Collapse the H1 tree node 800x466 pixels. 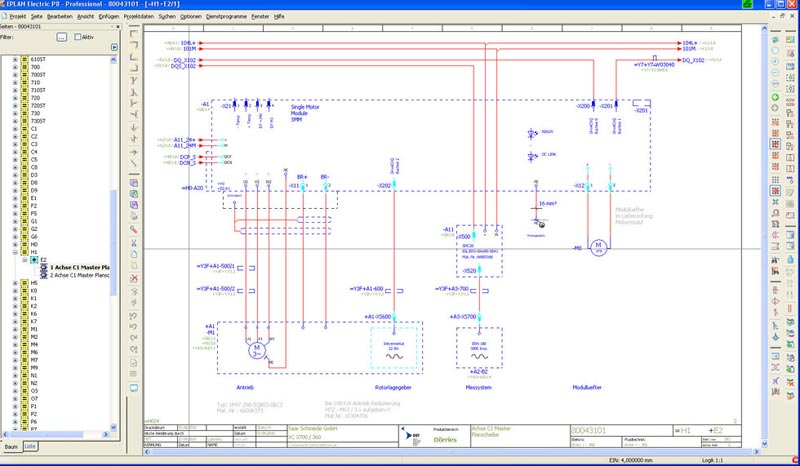click(x=15, y=250)
